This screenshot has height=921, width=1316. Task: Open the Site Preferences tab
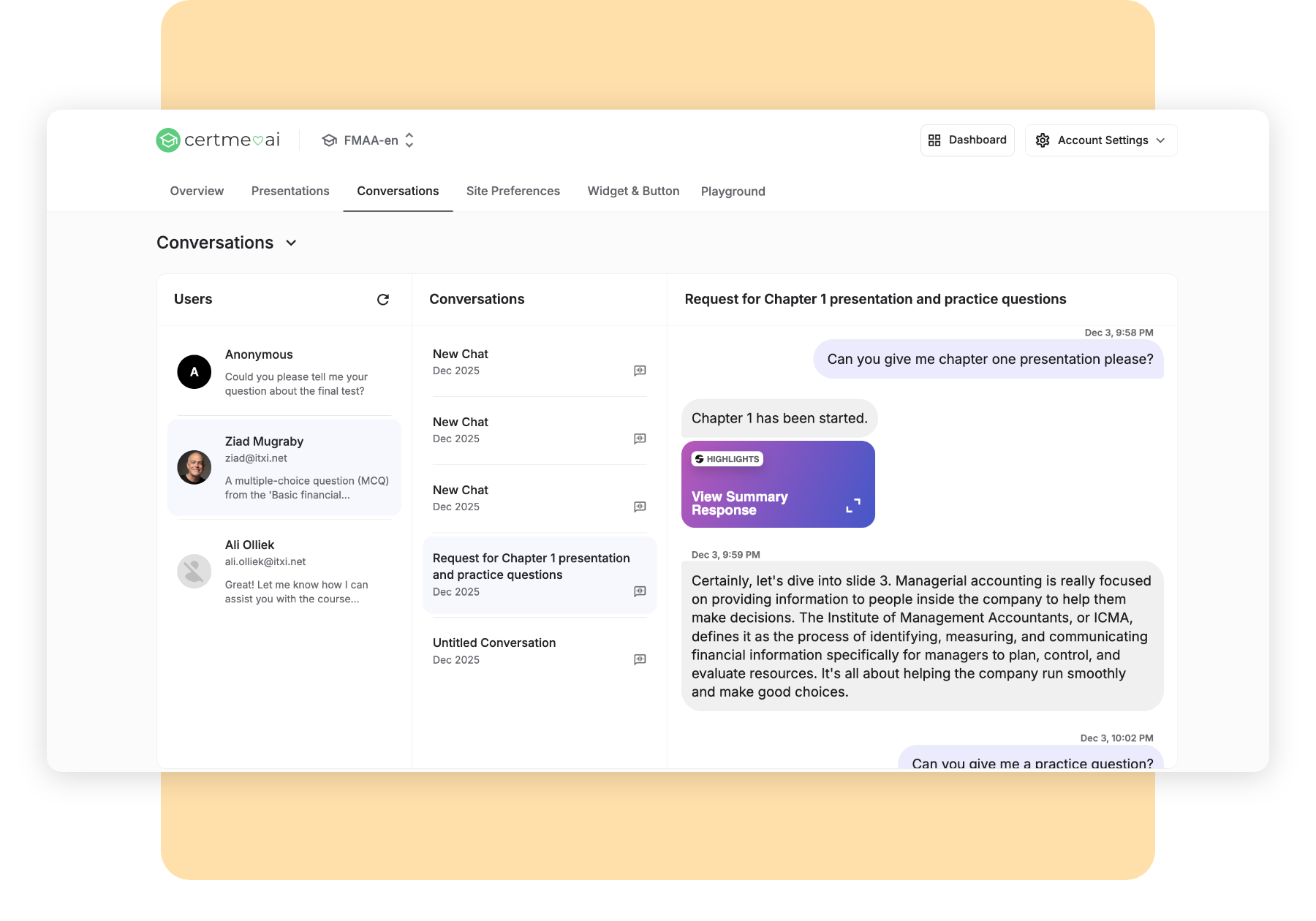click(x=513, y=192)
